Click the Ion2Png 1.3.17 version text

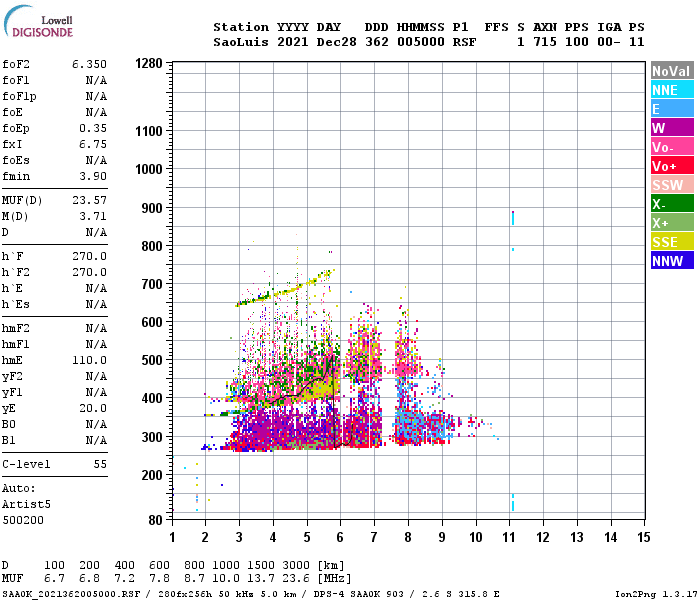click(x=656, y=594)
